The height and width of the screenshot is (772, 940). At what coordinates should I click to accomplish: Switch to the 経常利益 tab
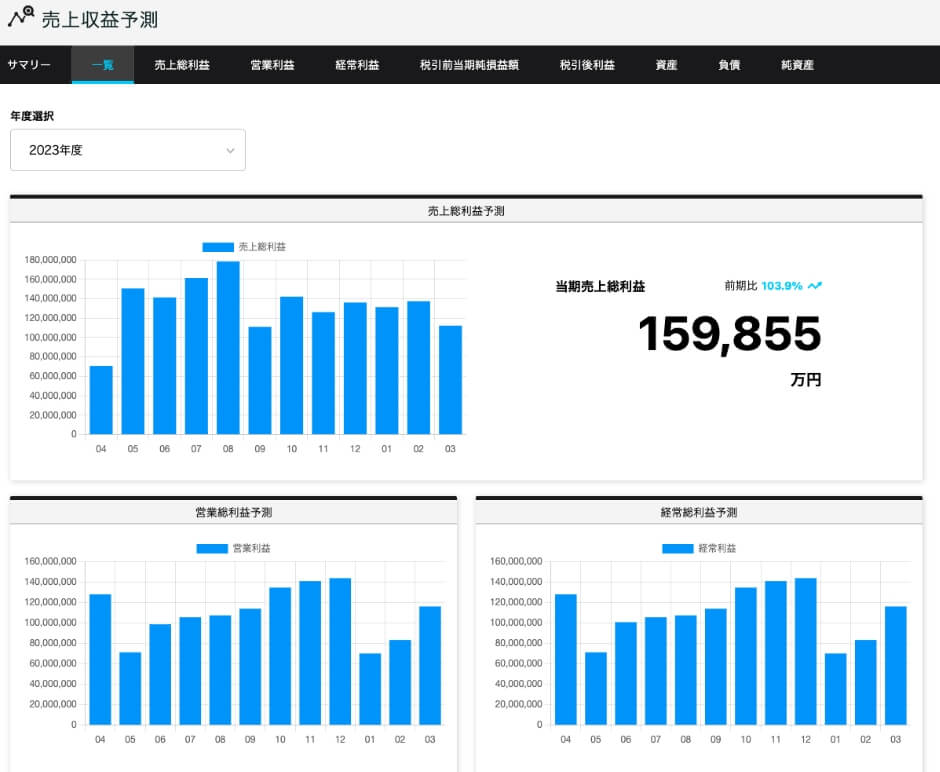tap(357, 64)
